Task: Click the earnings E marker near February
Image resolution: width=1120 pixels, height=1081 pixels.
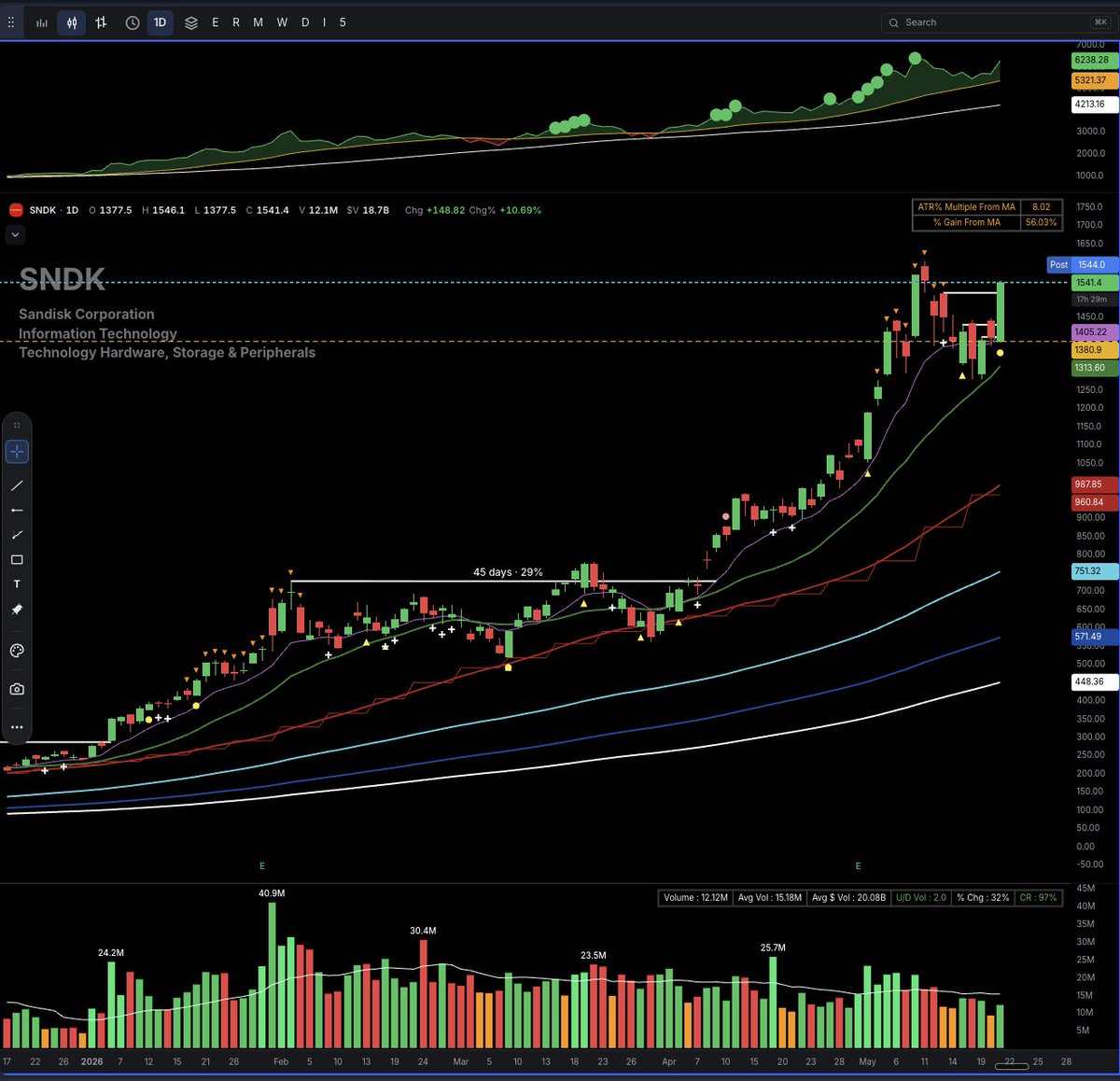Action: click(262, 866)
